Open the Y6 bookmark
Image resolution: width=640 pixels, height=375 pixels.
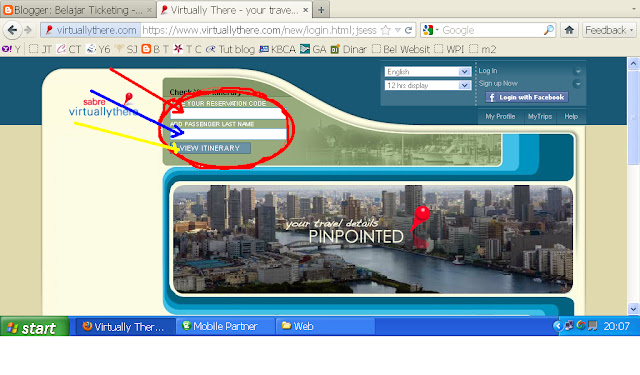(x=98, y=49)
